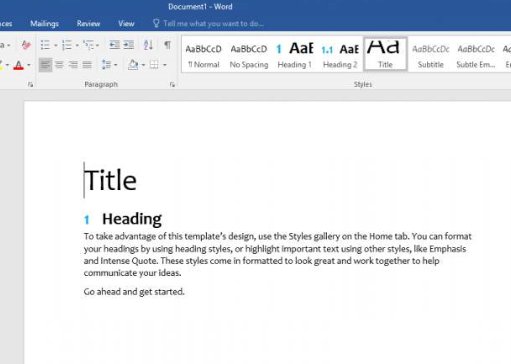
Task: Click the Numbering list icon
Action: (67, 45)
